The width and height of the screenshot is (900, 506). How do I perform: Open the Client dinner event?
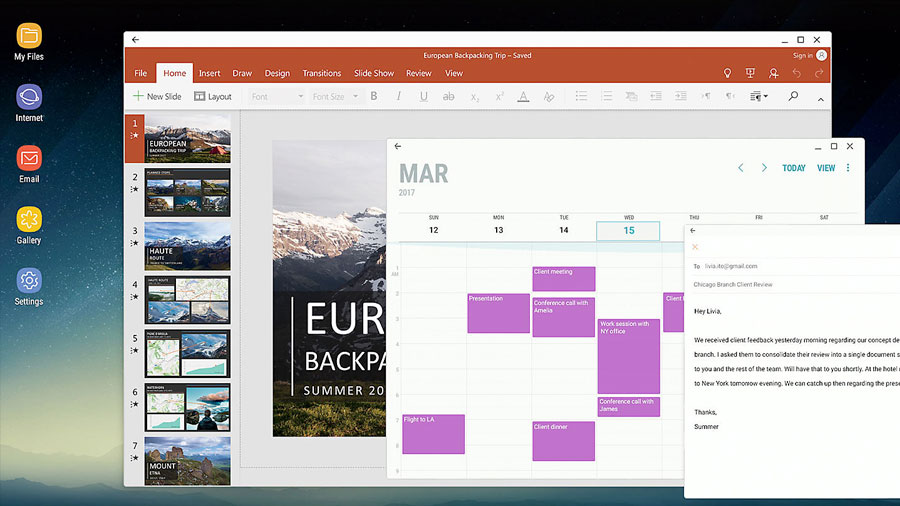coord(564,441)
